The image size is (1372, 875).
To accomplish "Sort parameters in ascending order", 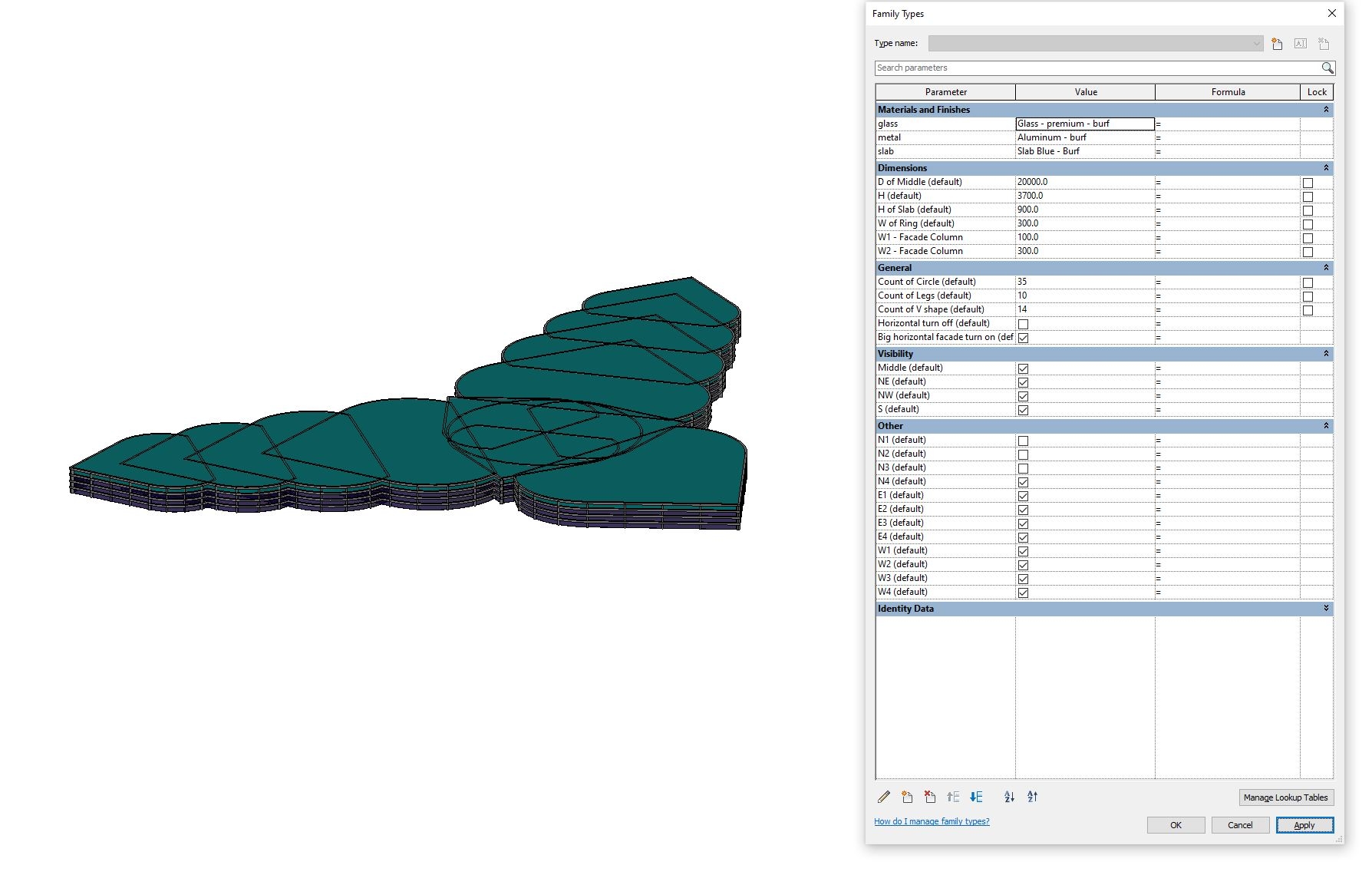I will [1009, 797].
